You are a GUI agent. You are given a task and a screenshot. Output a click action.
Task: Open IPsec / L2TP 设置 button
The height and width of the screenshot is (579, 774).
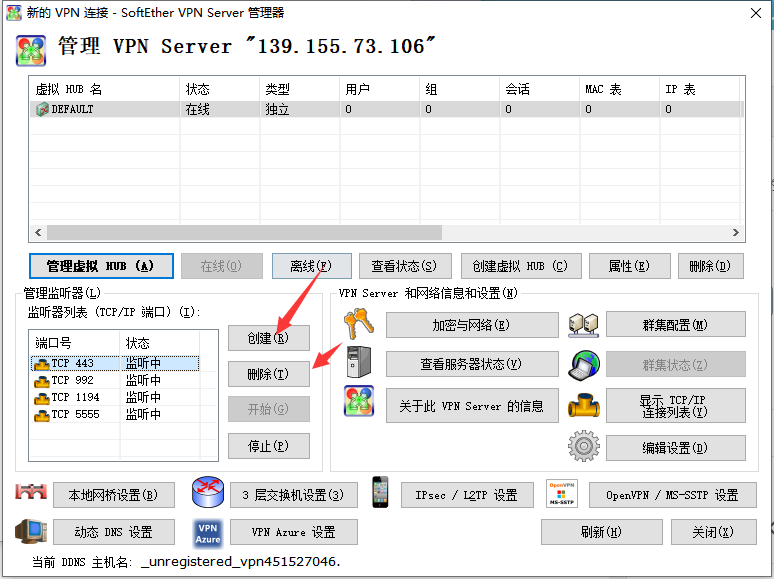467,495
